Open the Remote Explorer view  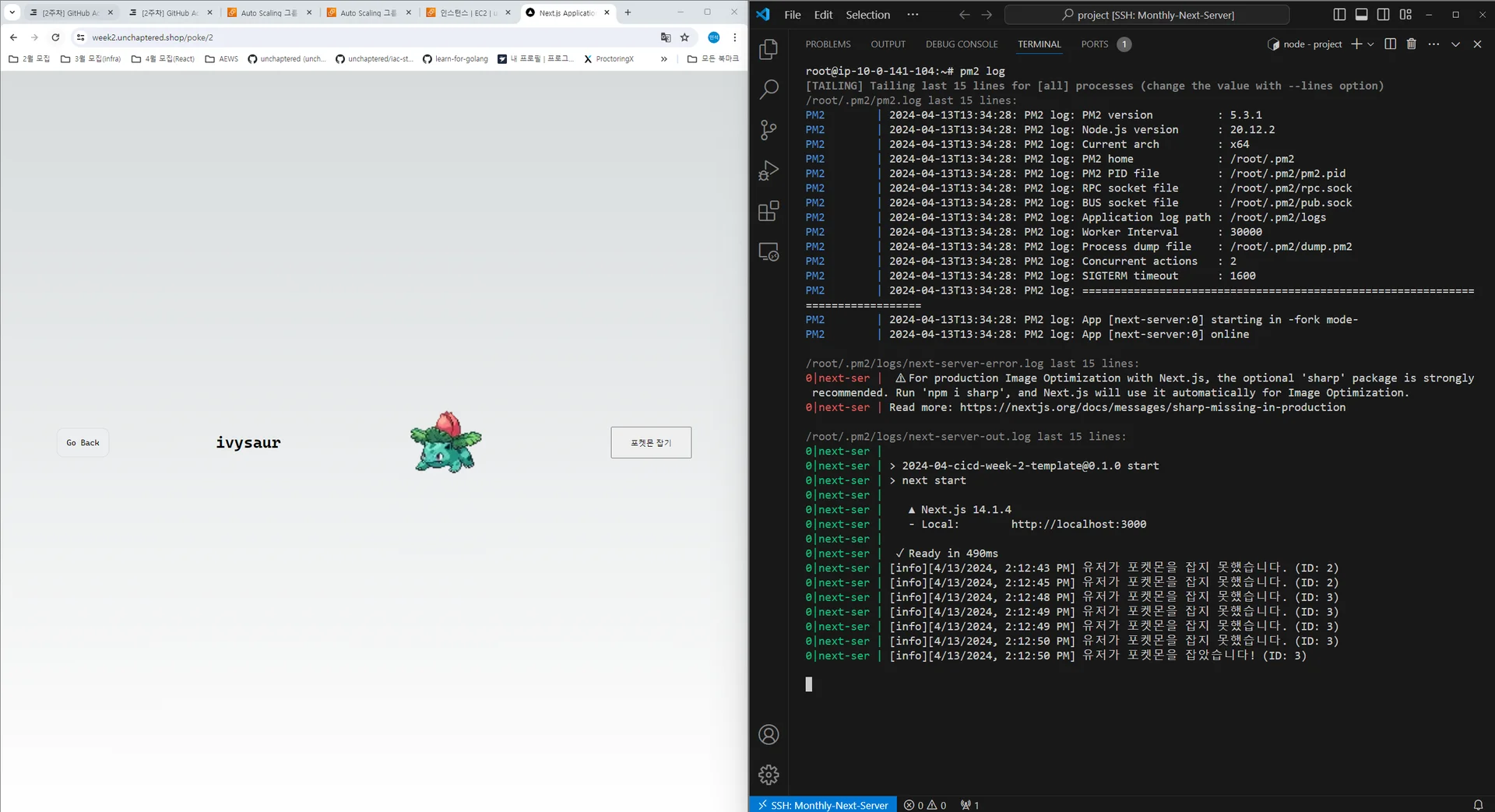769,252
